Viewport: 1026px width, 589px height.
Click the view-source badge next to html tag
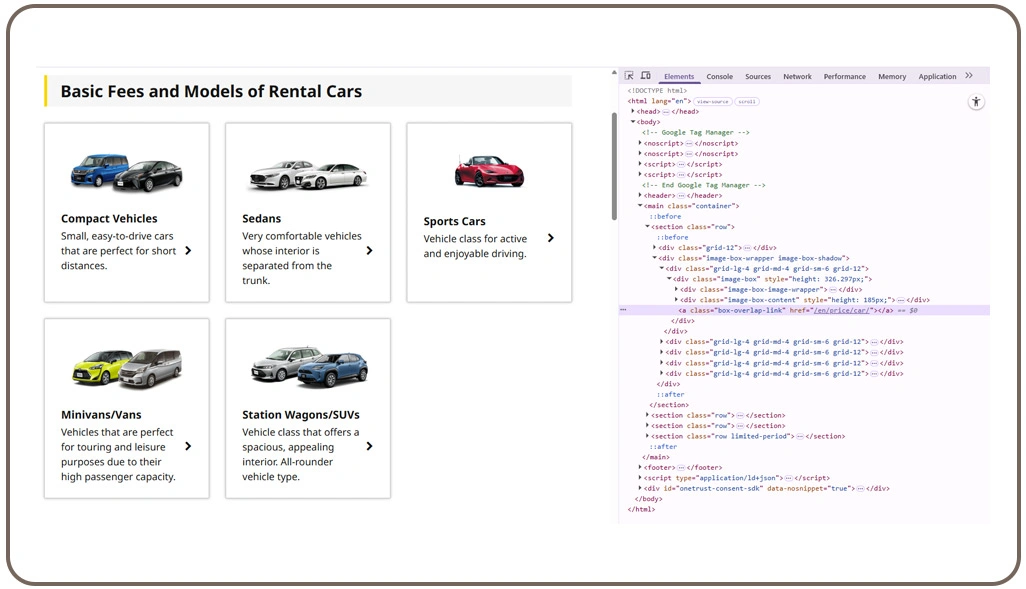tap(713, 101)
